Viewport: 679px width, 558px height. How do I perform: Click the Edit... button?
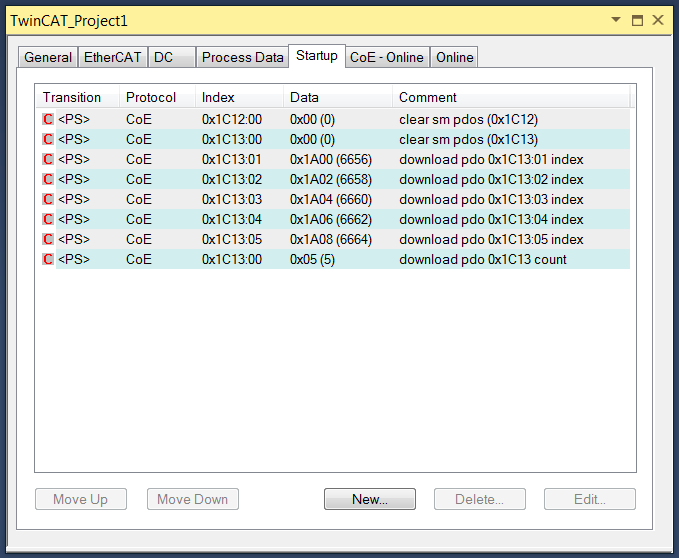[x=590, y=499]
